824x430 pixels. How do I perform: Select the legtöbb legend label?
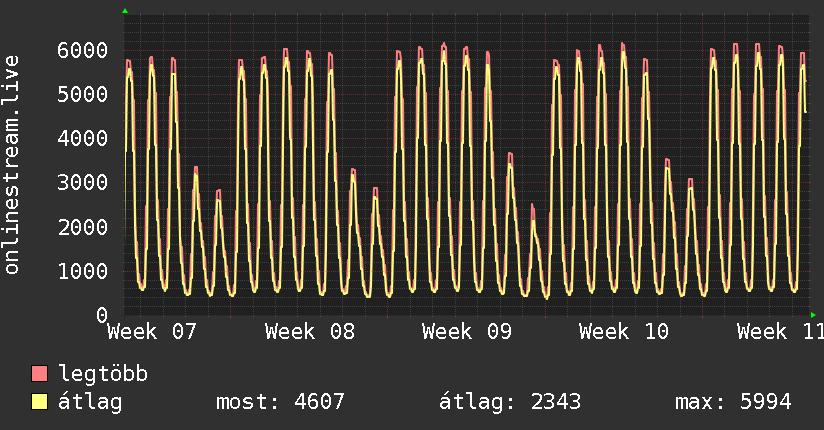[x=103, y=374]
